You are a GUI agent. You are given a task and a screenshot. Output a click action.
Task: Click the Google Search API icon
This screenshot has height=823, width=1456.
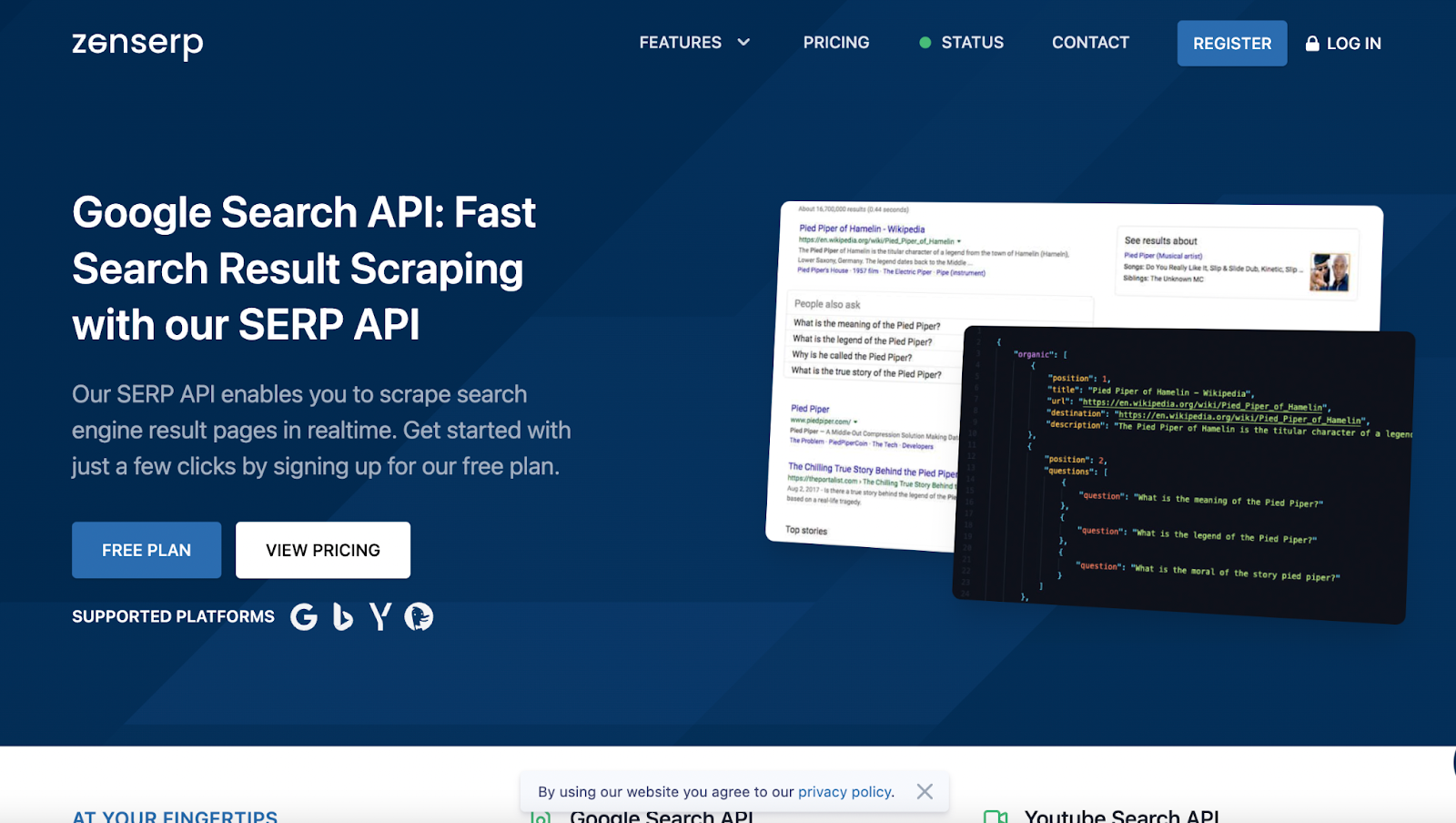[x=541, y=817]
